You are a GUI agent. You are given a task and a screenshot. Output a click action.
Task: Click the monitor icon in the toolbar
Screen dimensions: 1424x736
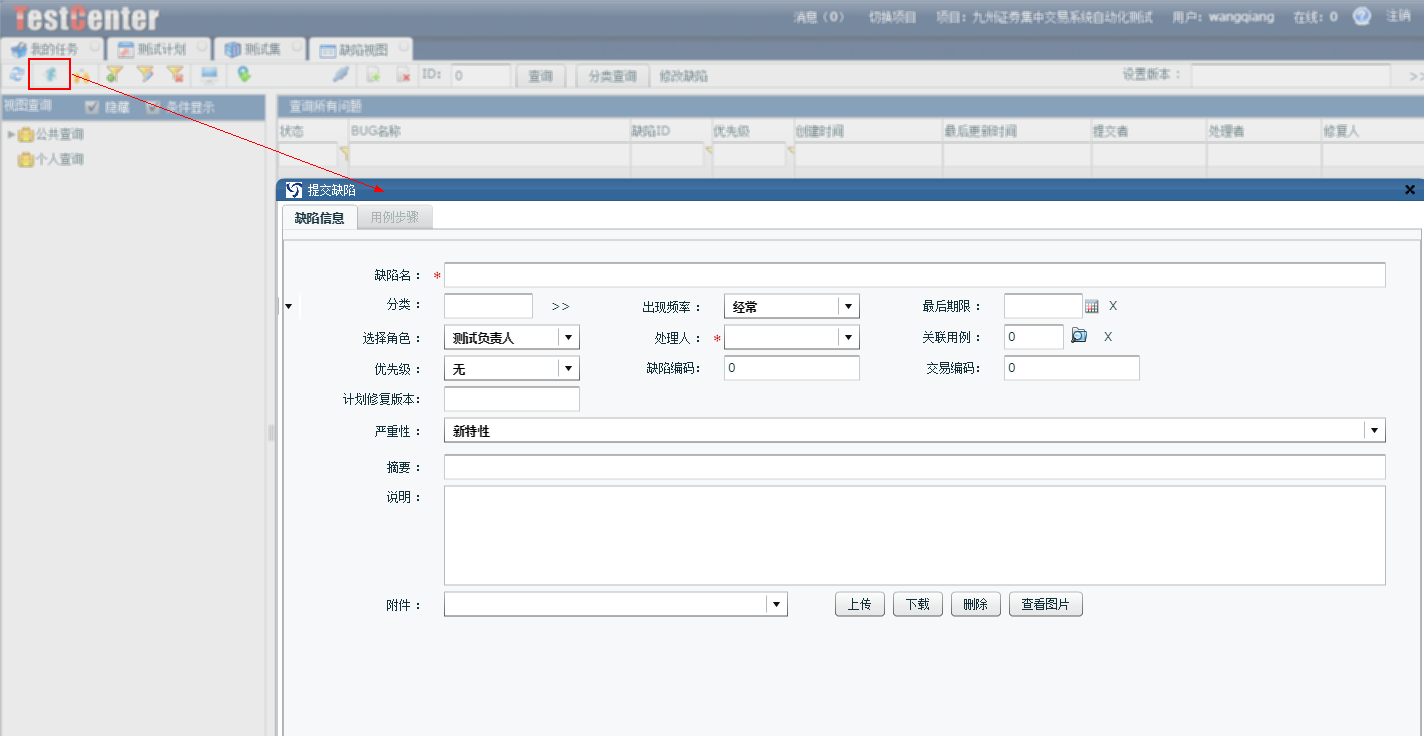pos(209,75)
